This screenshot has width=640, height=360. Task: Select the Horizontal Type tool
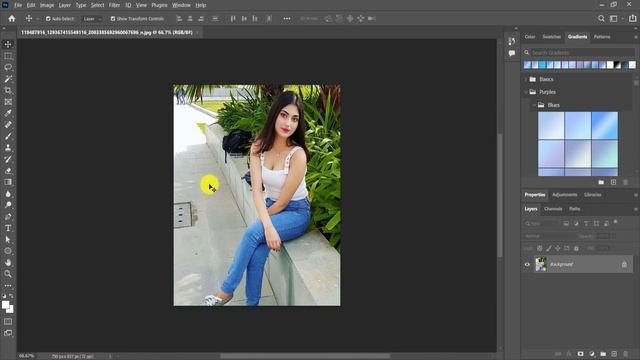(x=8, y=228)
